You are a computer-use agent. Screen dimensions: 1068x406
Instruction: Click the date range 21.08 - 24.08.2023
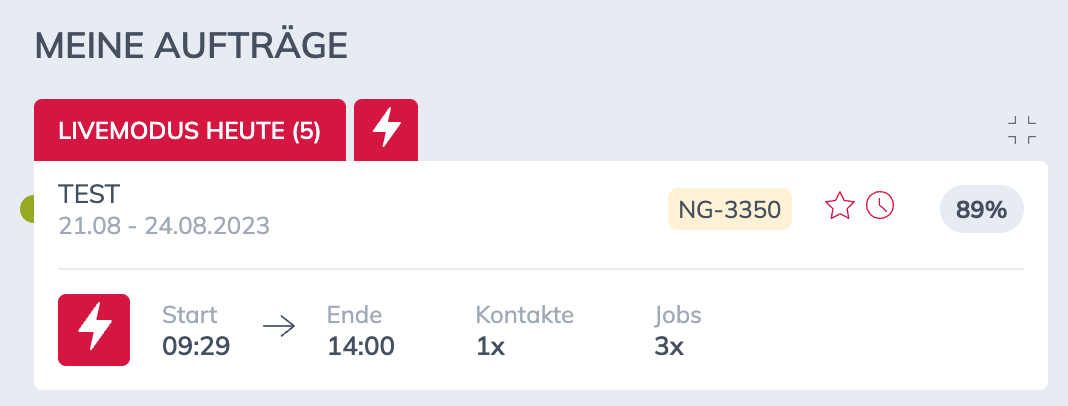coord(164,225)
